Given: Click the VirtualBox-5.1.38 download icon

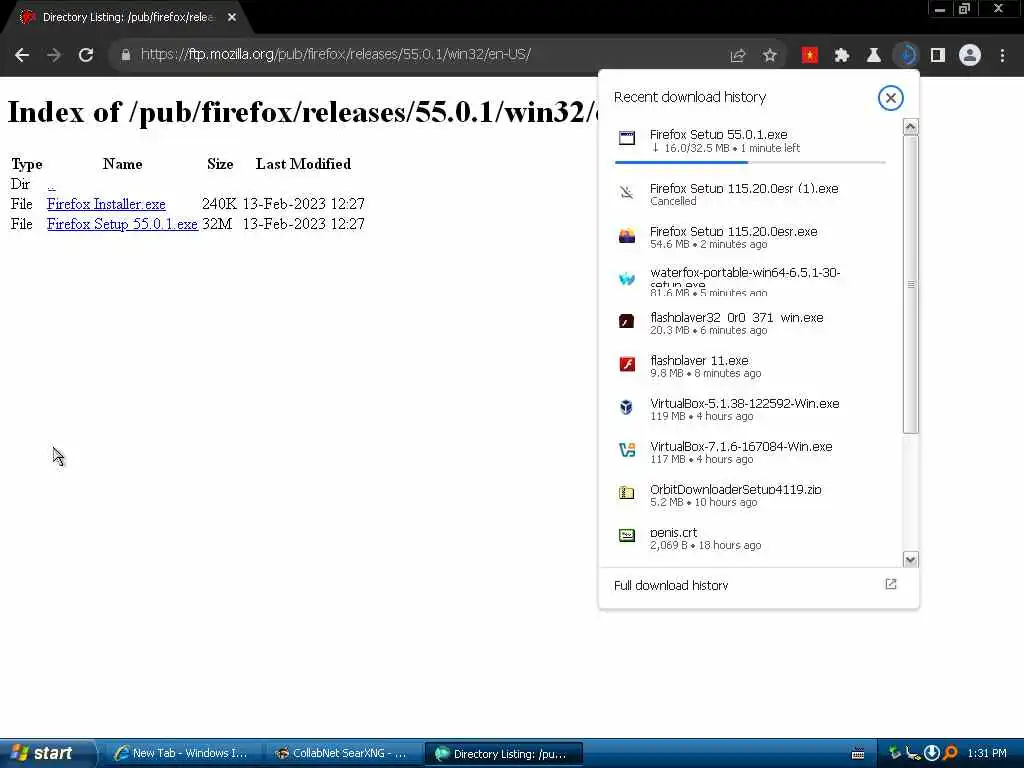Looking at the screenshot, I should tap(626, 408).
